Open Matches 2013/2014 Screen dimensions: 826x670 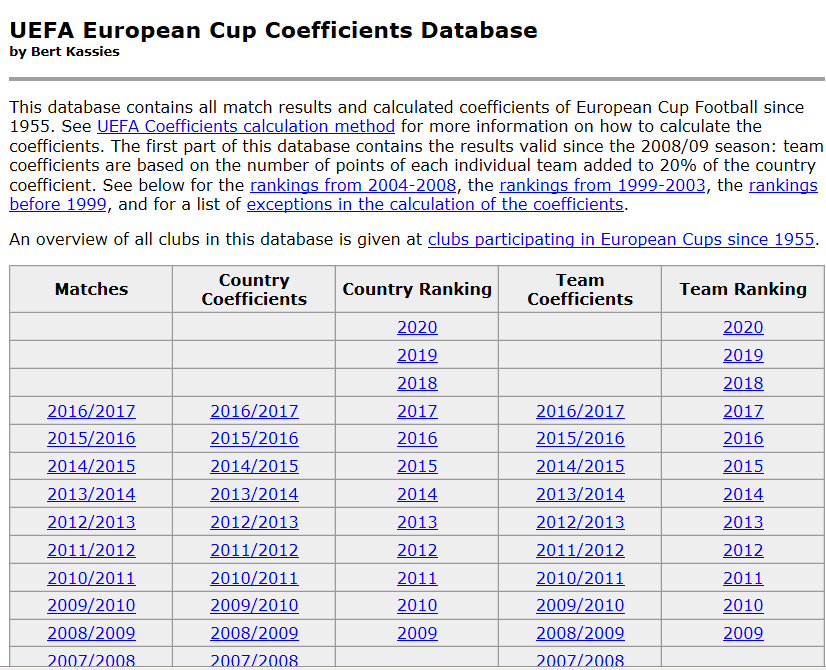[x=92, y=494]
